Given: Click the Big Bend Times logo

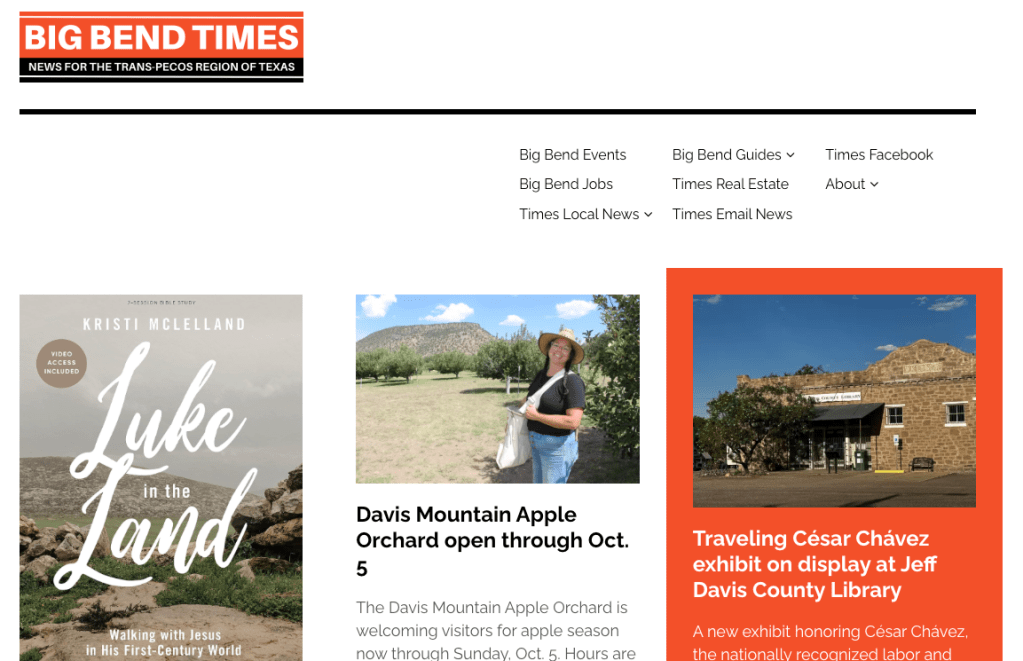Looking at the screenshot, I should click(x=161, y=47).
